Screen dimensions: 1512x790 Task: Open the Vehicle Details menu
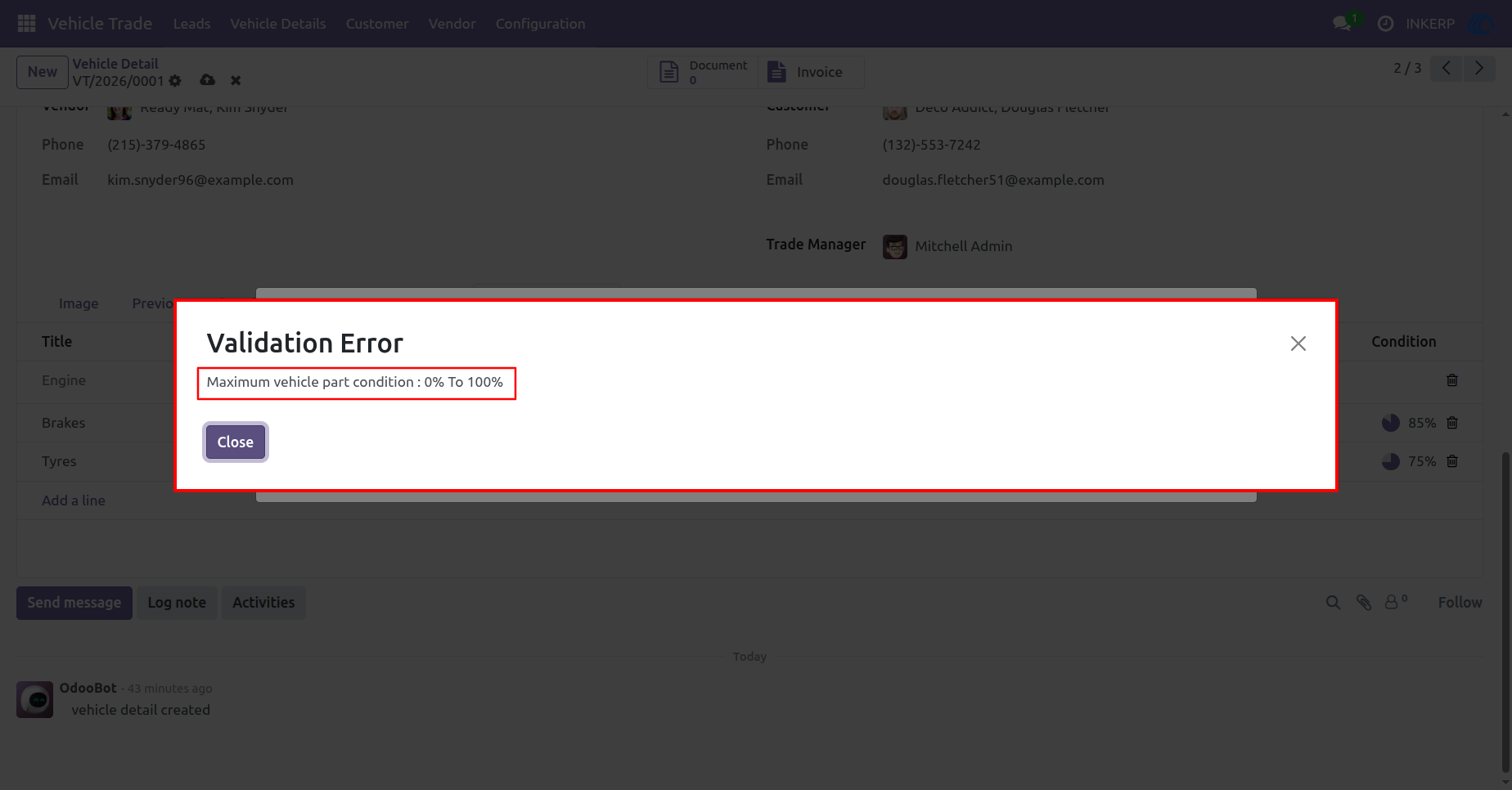coord(278,24)
